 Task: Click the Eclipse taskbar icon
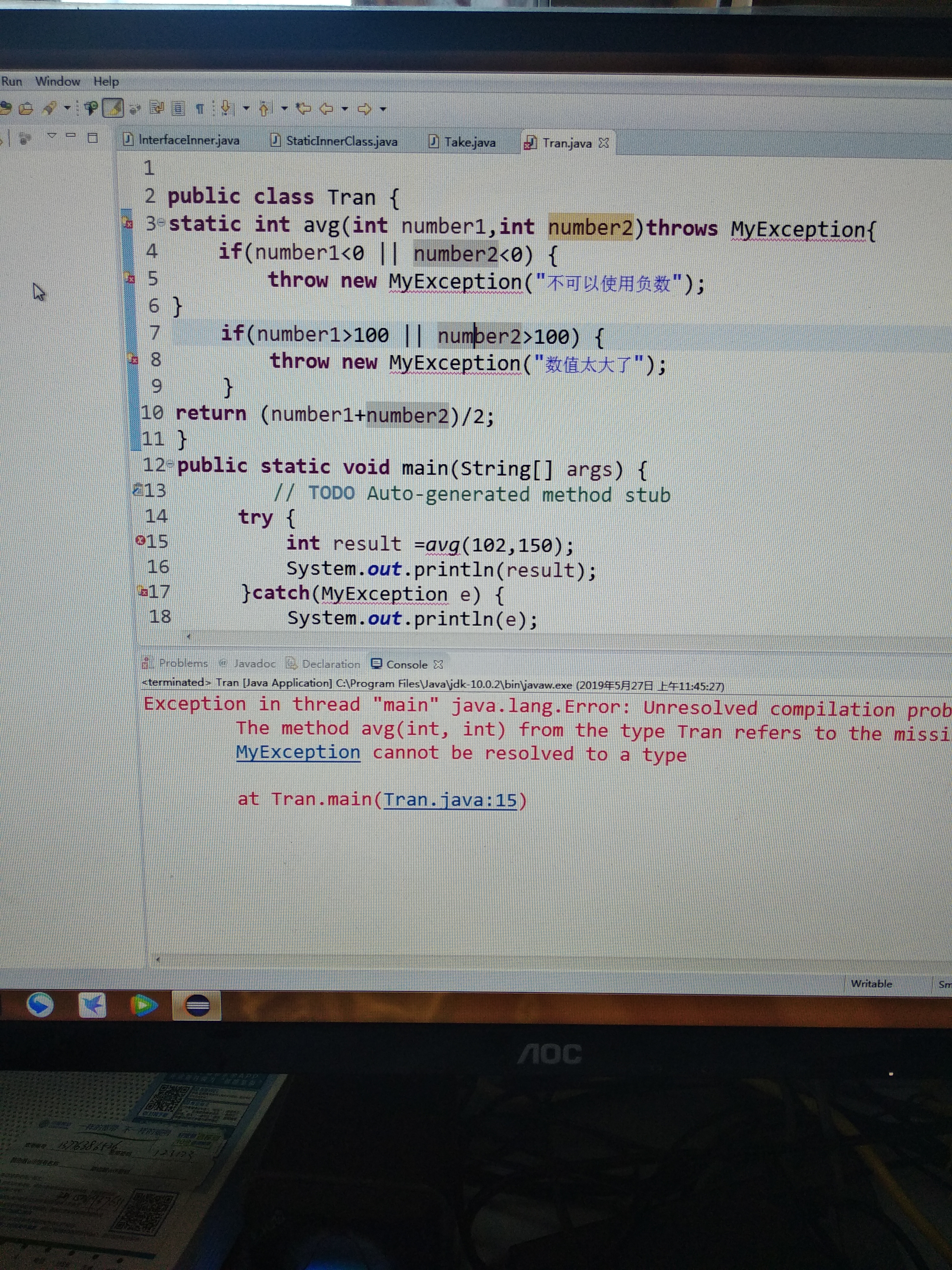197,1006
